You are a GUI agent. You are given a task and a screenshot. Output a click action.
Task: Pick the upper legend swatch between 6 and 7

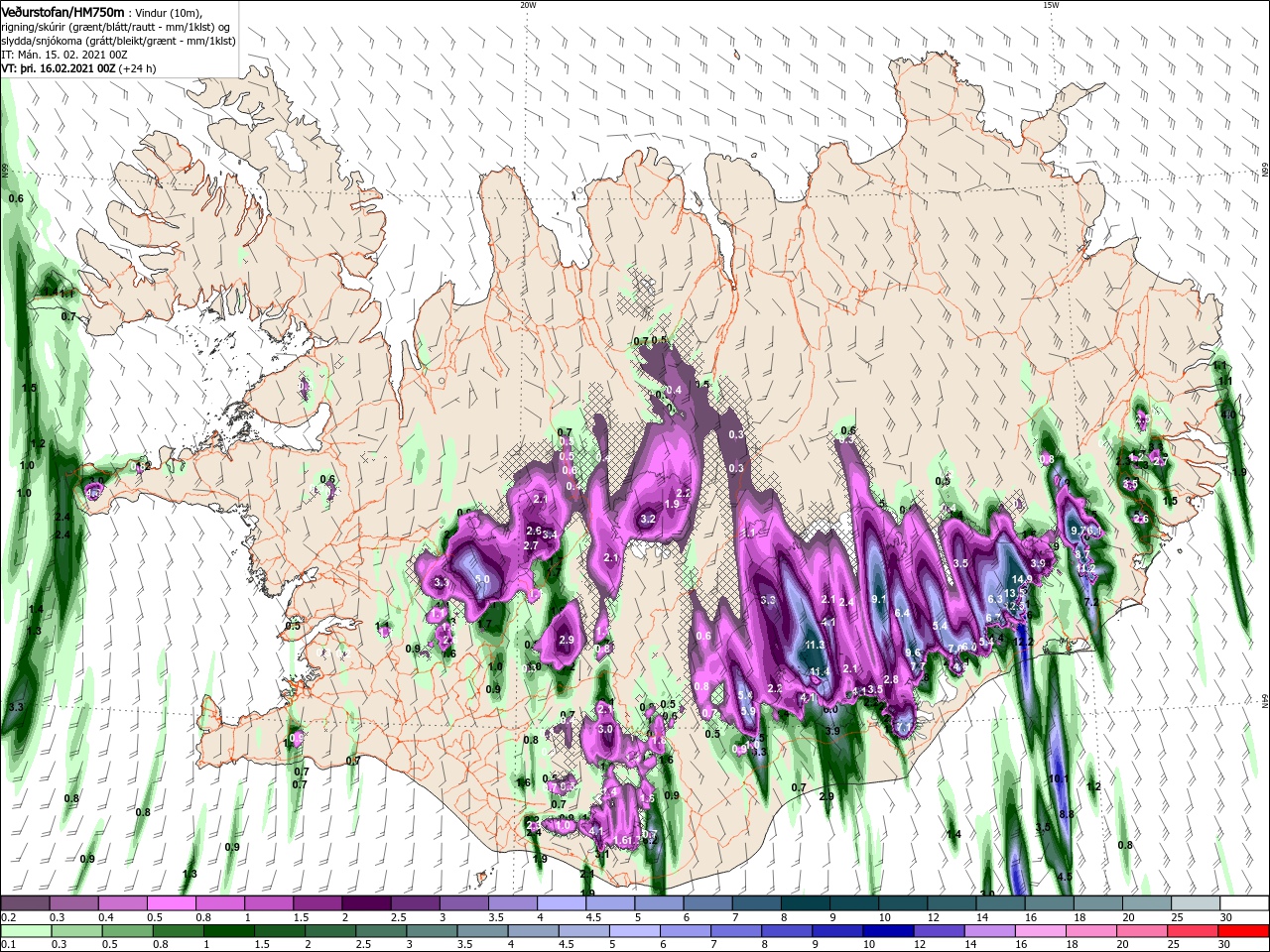(708, 902)
